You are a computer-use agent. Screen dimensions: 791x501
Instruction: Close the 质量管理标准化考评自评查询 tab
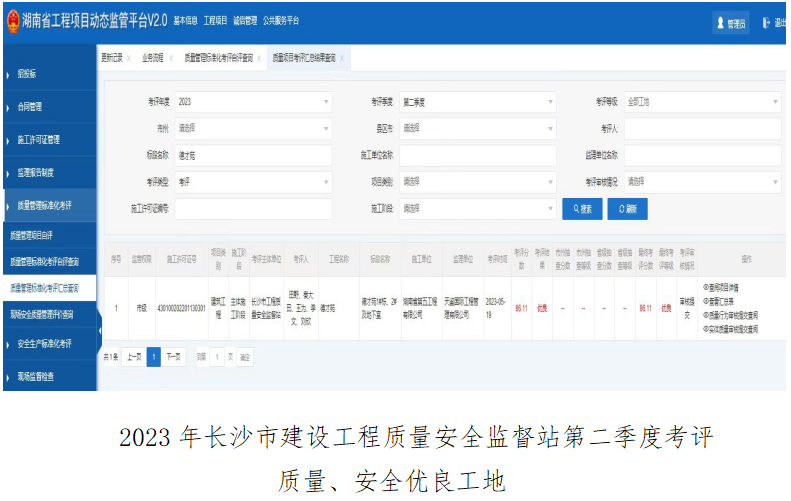(x=259, y=59)
